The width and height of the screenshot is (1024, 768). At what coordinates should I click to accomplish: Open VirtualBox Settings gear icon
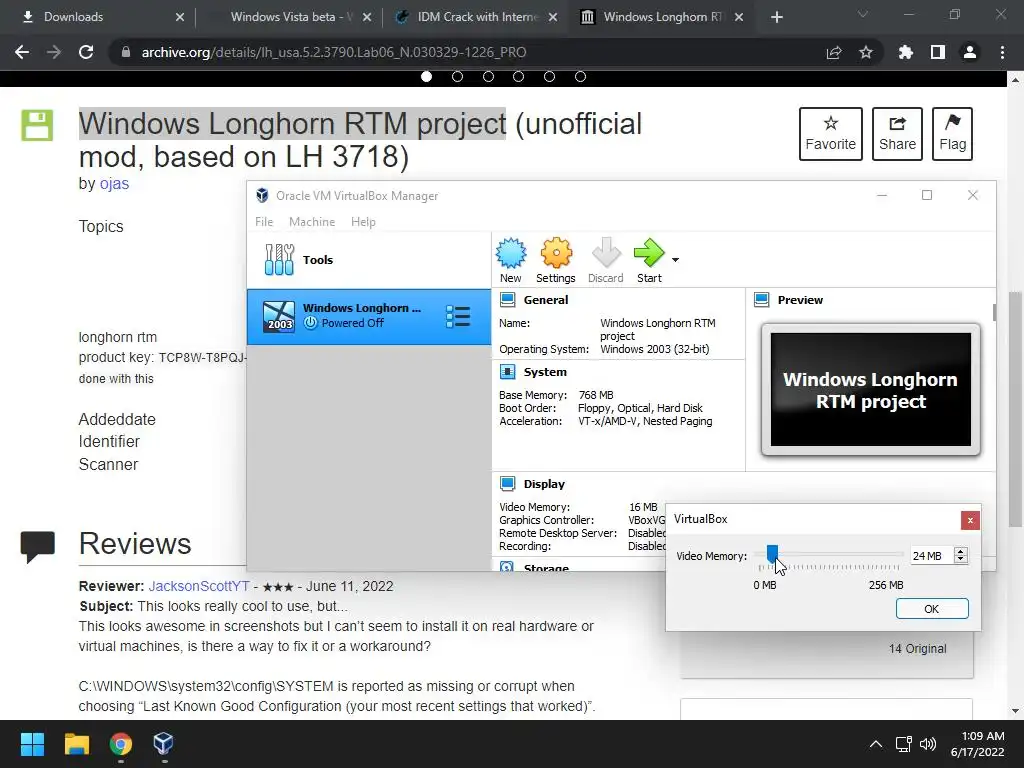(x=556, y=260)
